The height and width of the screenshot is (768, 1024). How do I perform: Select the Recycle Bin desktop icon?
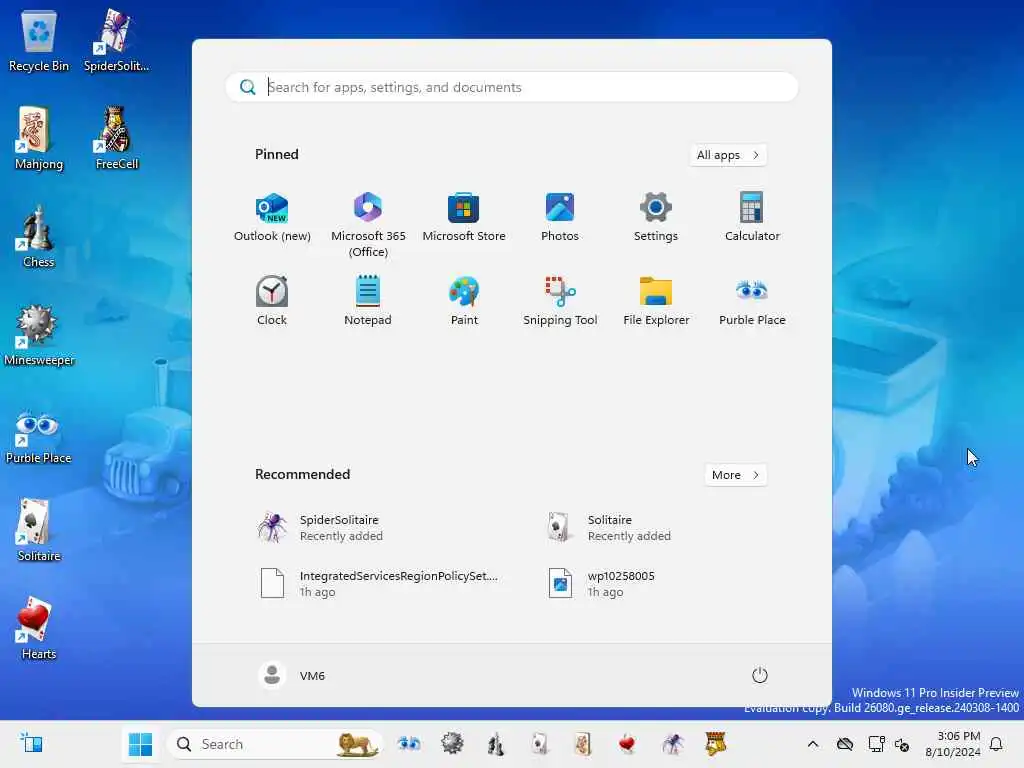coord(39,42)
